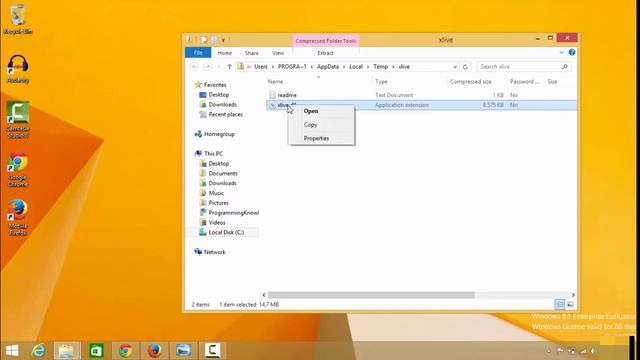Open the Extract ribbon tab
640x360 pixels.
[x=325, y=53]
